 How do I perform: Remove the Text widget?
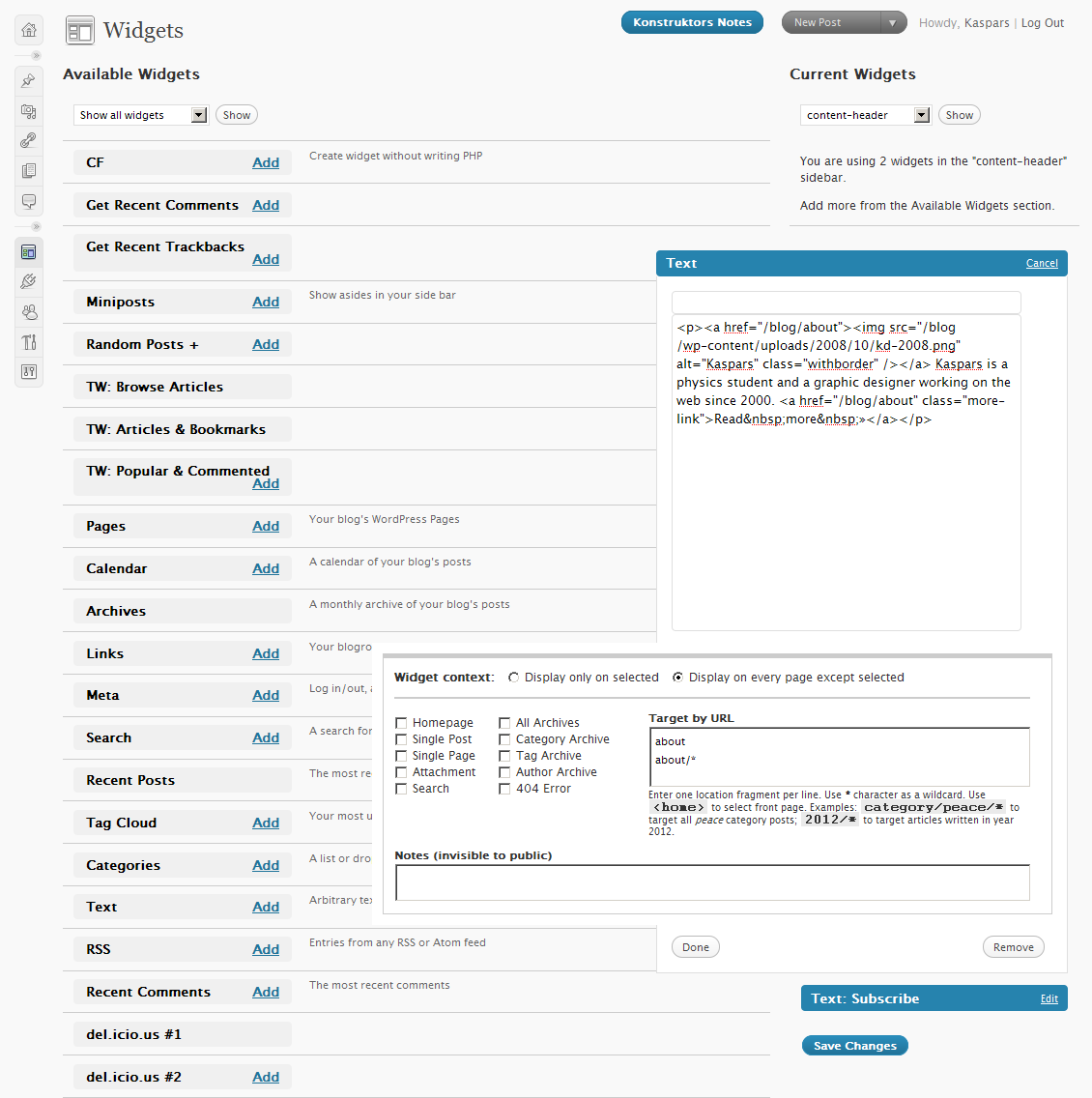pyautogui.click(x=1013, y=947)
